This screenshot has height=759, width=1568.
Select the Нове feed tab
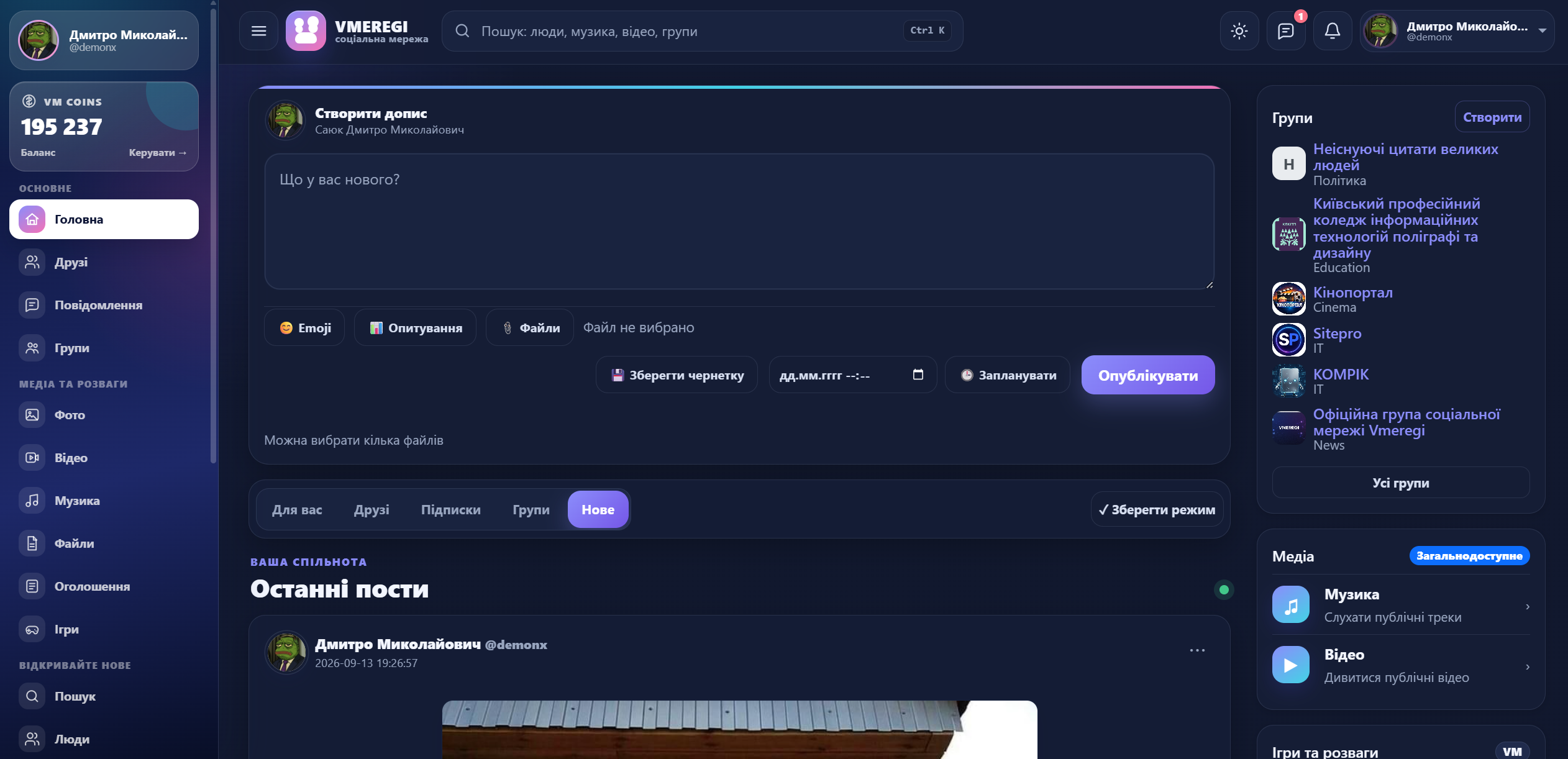pyautogui.click(x=598, y=510)
